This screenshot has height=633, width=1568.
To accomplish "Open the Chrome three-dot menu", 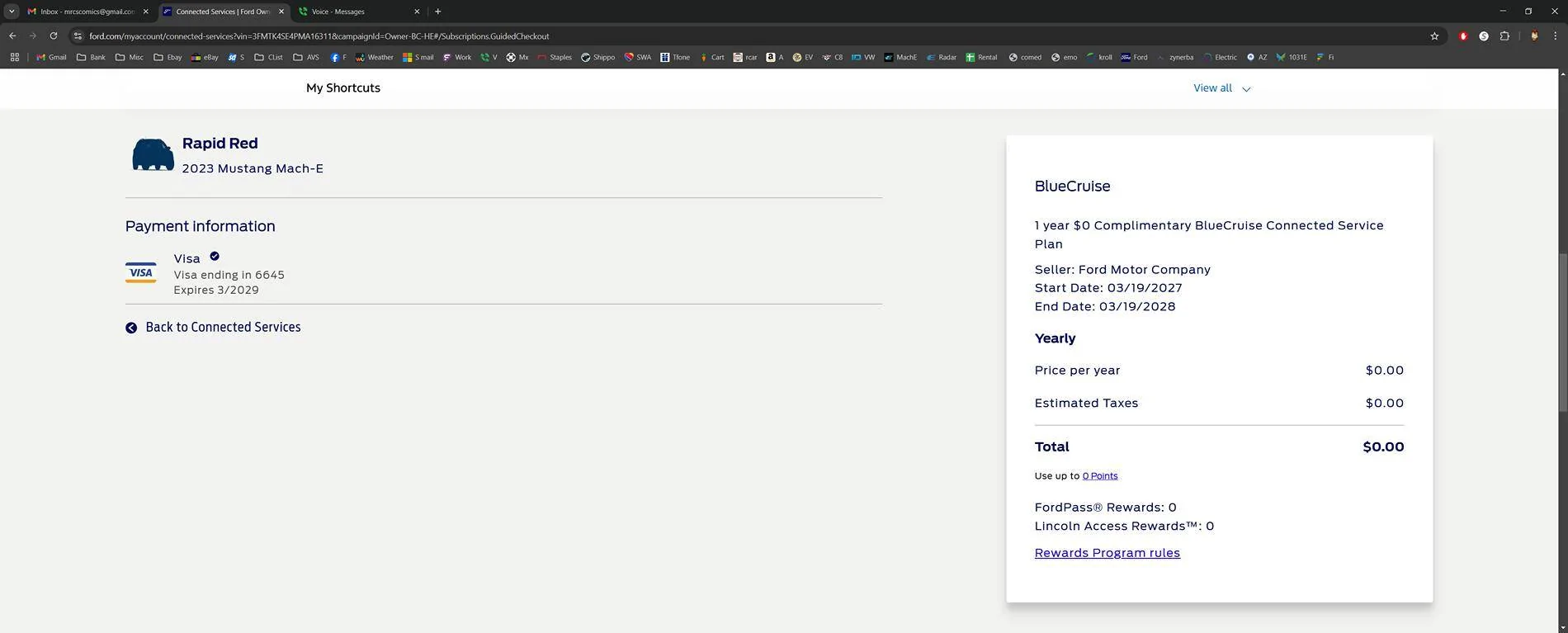I will tap(1556, 36).
